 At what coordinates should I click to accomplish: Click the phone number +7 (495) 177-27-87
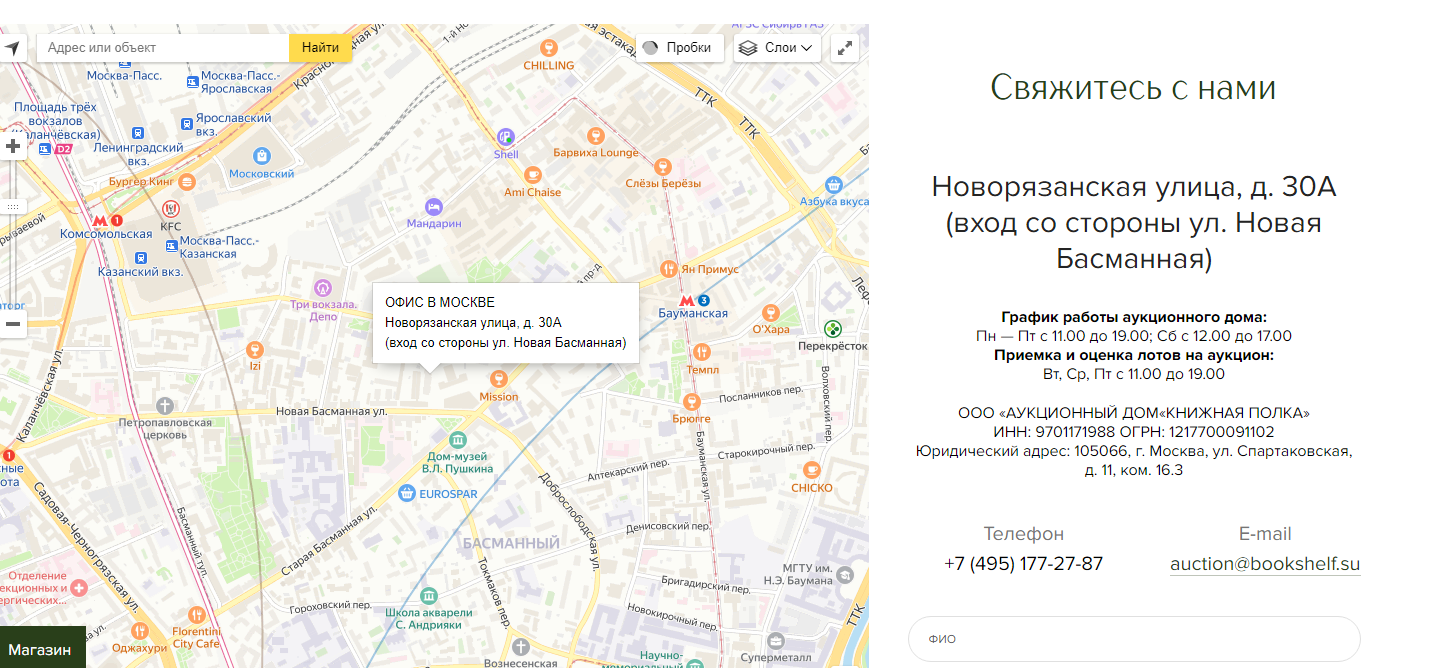click(x=1023, y=564)
